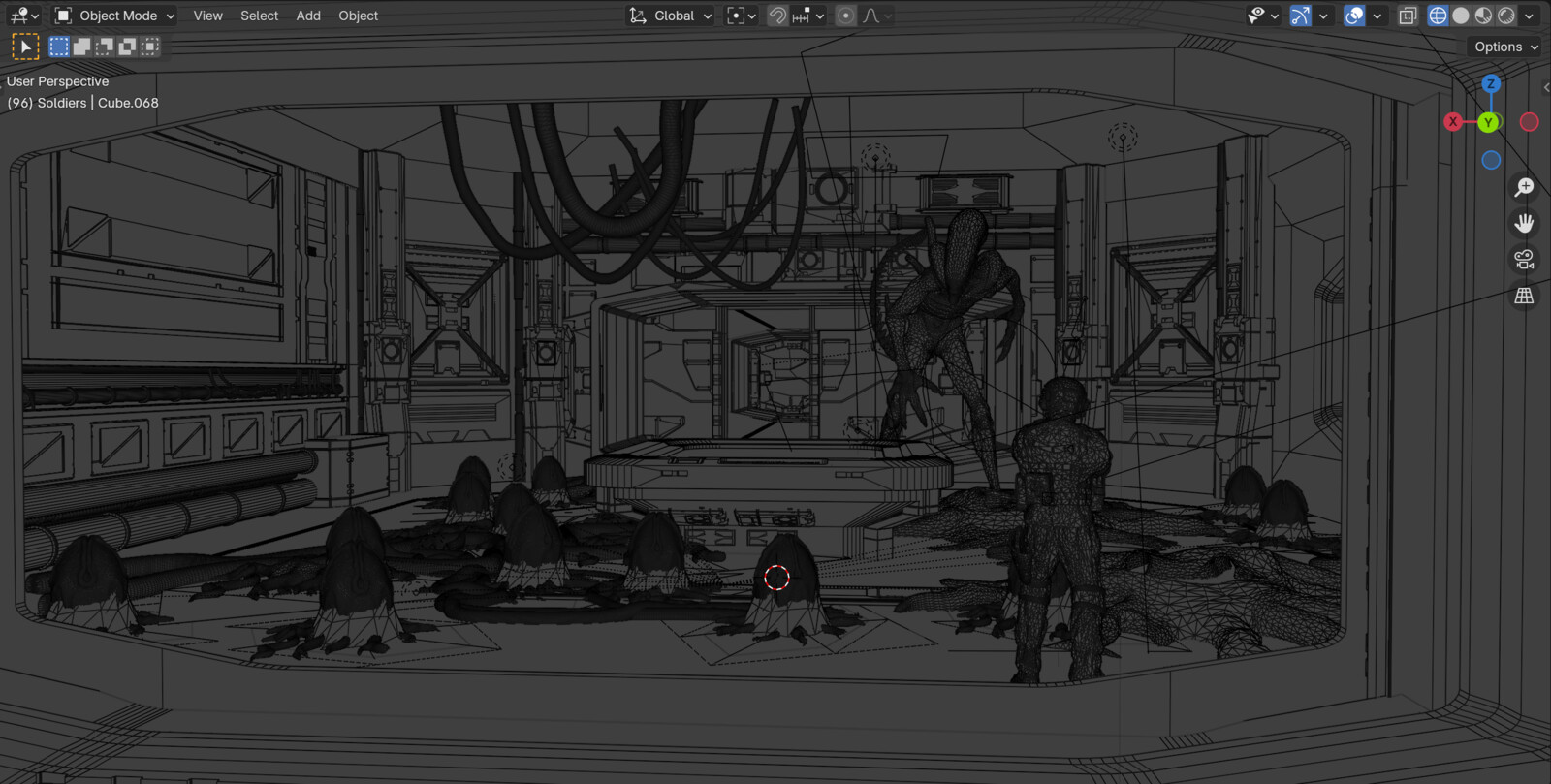Click the pan view hand button

(1524, 224)
